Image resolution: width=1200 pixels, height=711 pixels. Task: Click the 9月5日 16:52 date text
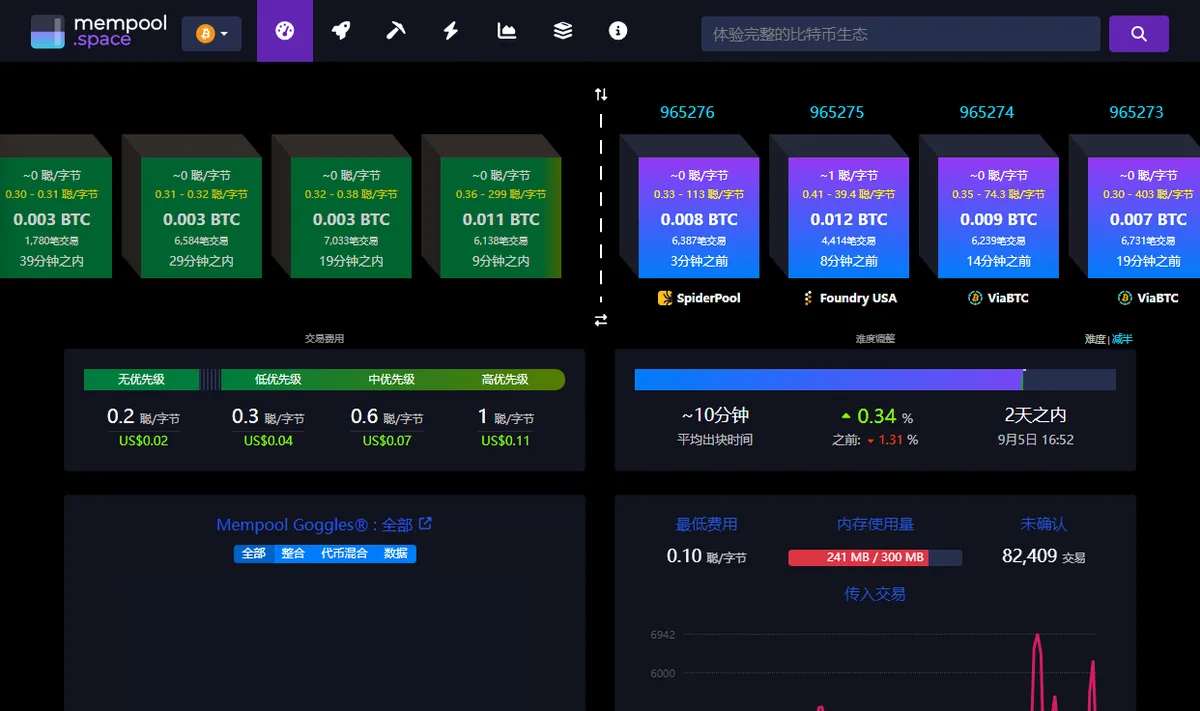click(x=1036, y=440)
